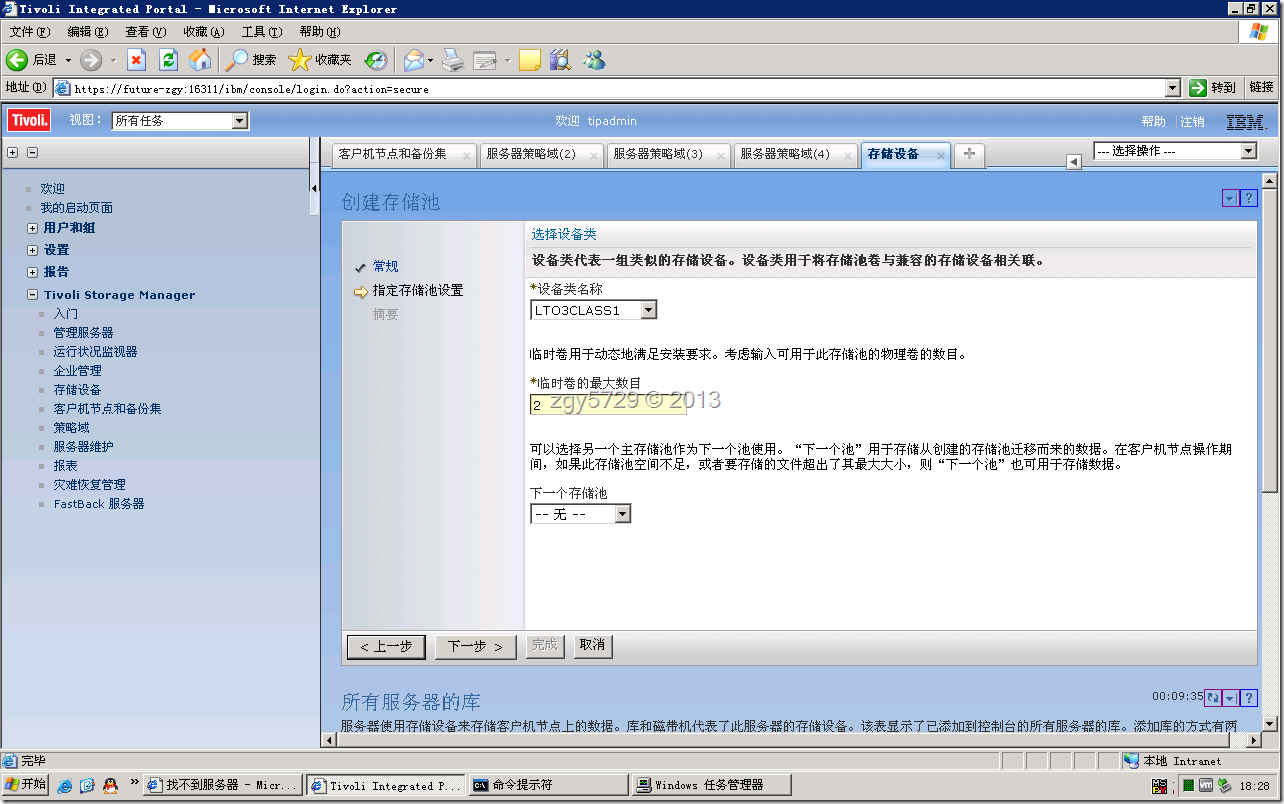The height and width of the screenshot is (804, 1284).
Task: Expand the 报告 tree node
Action: tap(34, 272)
